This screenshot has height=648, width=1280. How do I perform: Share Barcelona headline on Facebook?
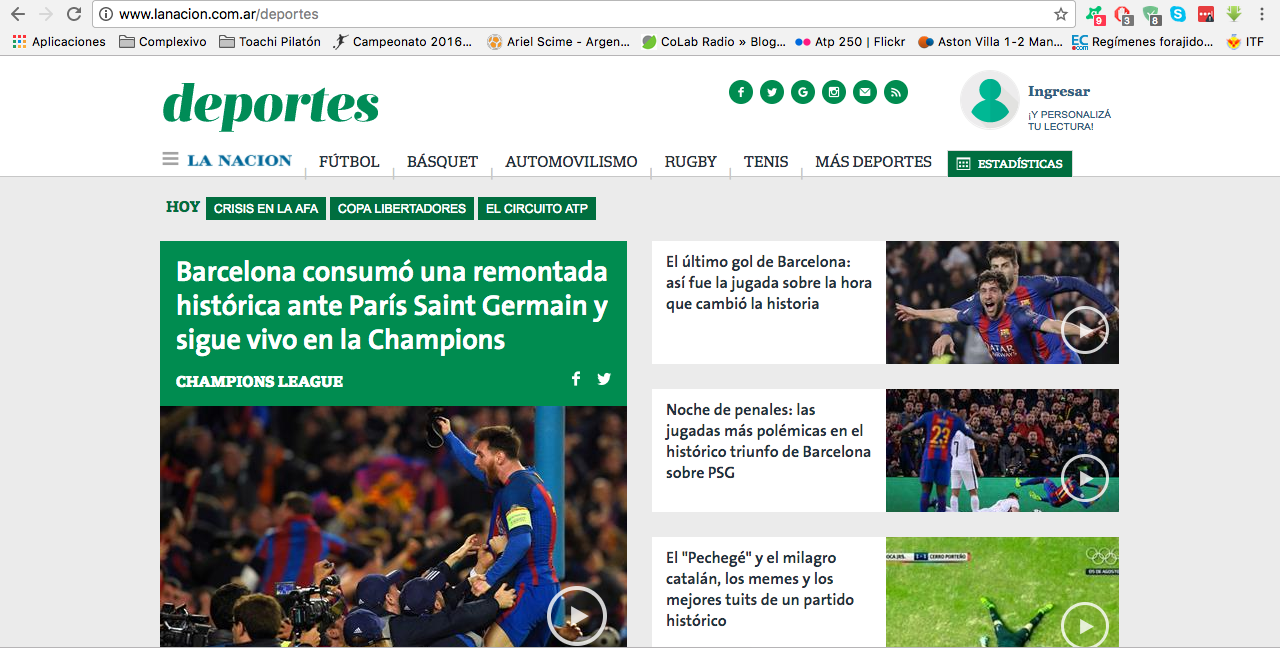coord(576,379)
